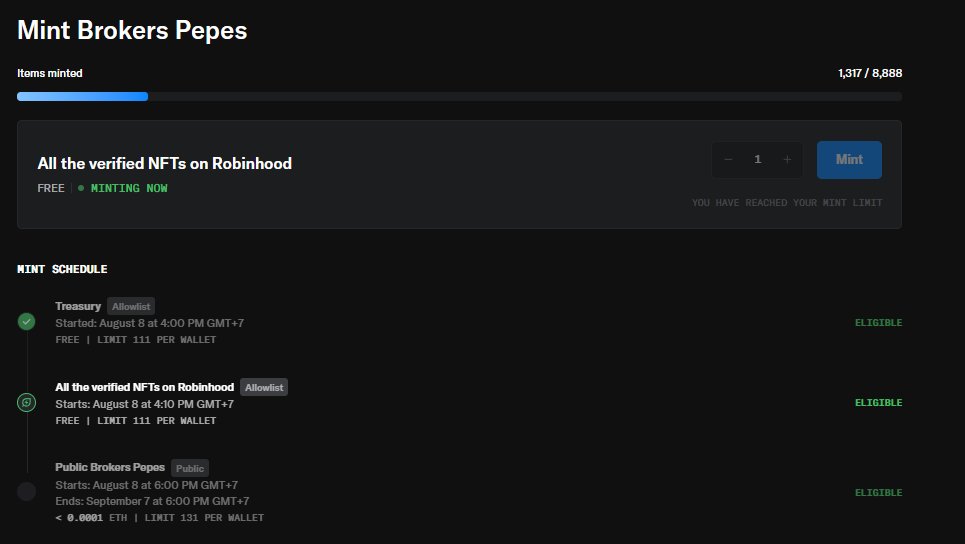Click 'FREE | LIMIT 111 PER WALLET' under verified NFTs stage
The image size is (965, 544).
coord(135,421)
